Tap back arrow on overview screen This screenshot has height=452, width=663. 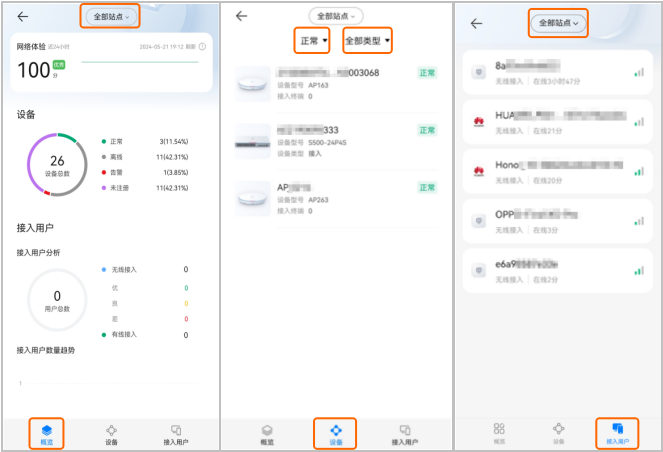pos(23,16)
